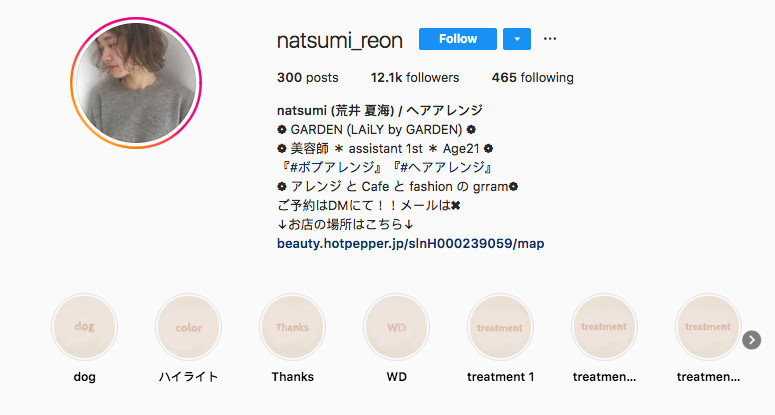Expand suggested accounts dropdown arrow
This screenshot has width=775, height=415.
517,39
